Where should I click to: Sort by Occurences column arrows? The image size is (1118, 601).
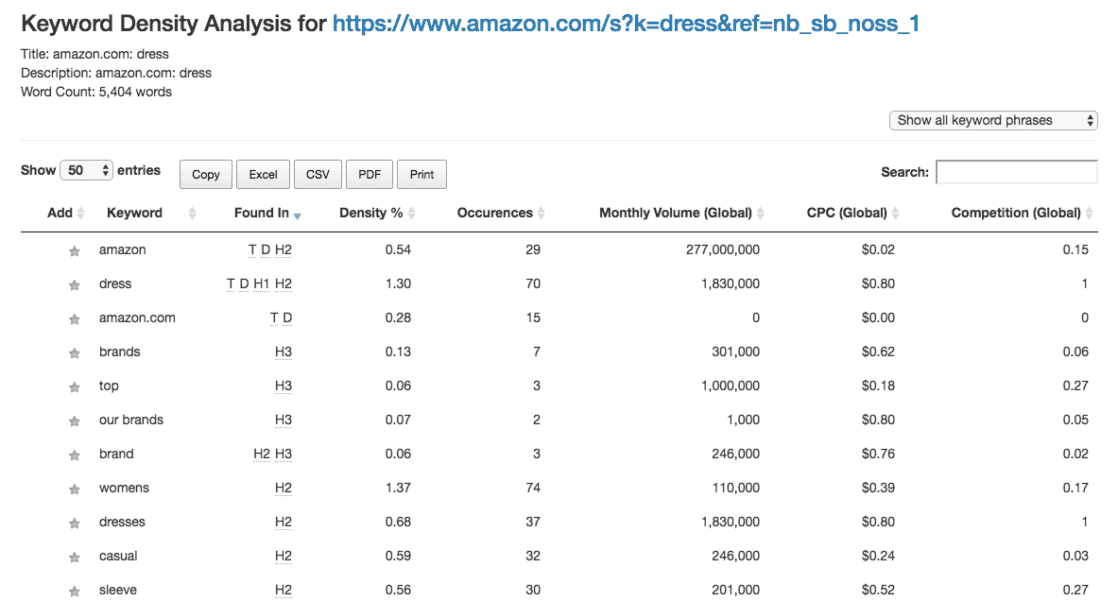click(541, 213)
